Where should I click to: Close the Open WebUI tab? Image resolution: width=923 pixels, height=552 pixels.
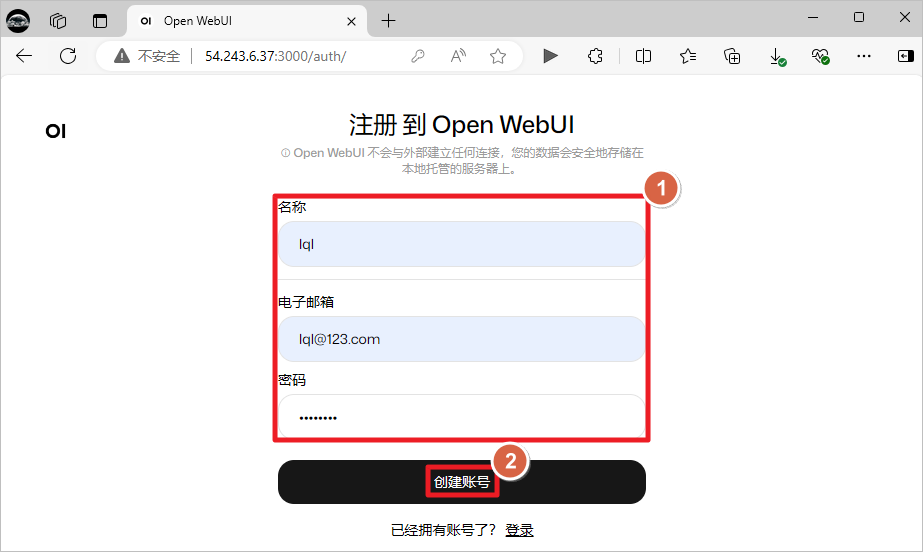(x=351, y=22)
